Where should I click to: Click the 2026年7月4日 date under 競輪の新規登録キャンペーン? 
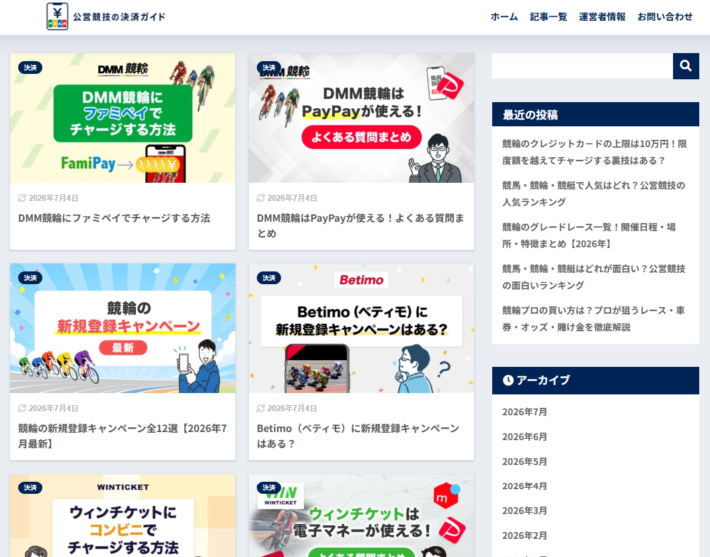(x=53, y=408)
